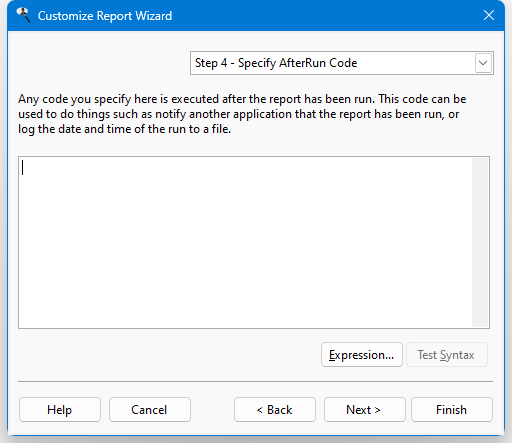This screenshot has height=443, width=512.
Task: Click the AfterRun code description paragraph
Action: pyautogui.click(x=242, y=114)
